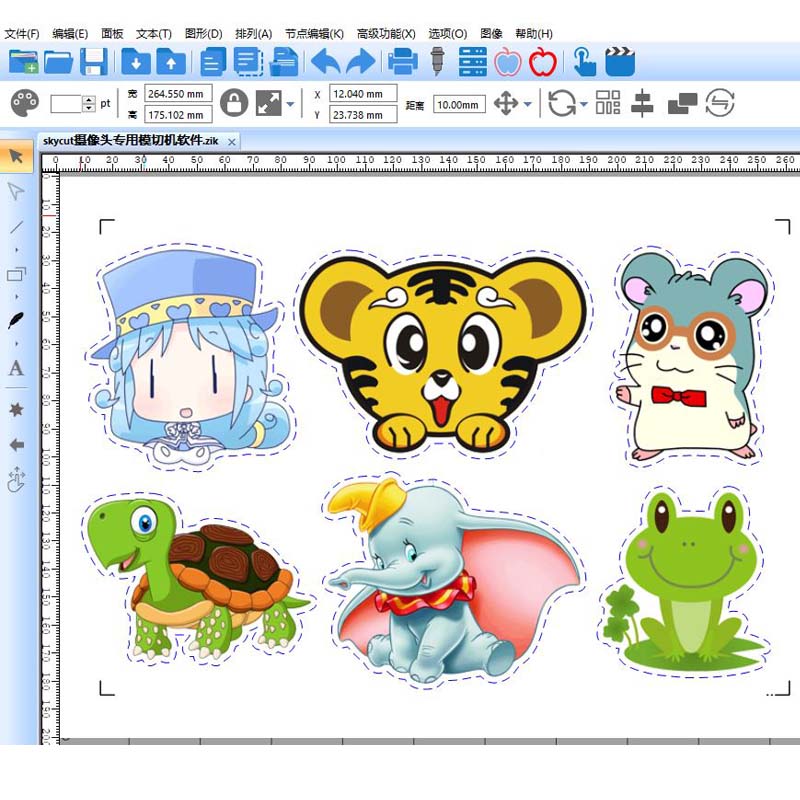
Task: Select the star shape tool
Action: pos(16,409)
